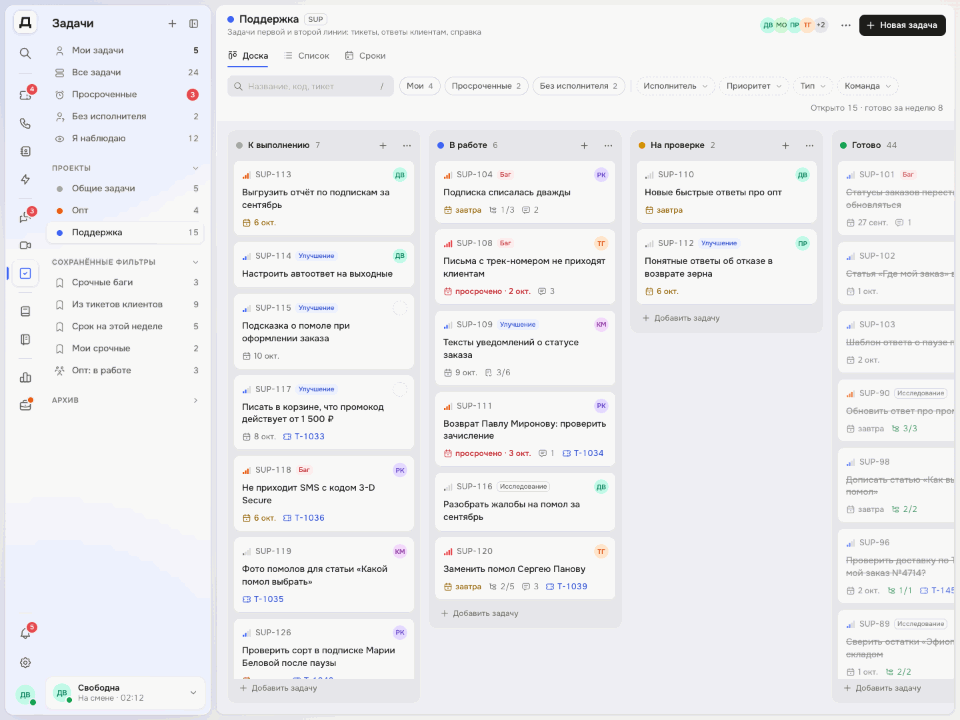Open ticket link T-1033 on card SUP-117
Screen dimensions: 960x720
(304, 437)
